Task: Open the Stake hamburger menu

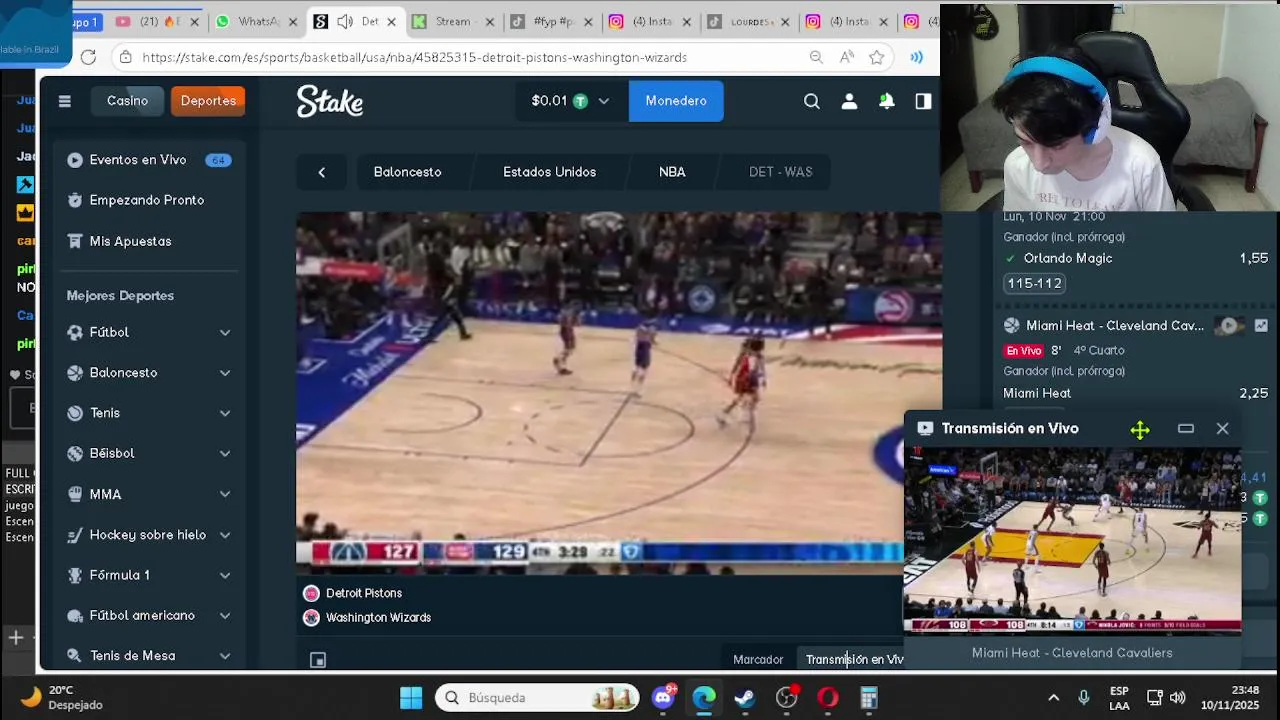Action: point(65,101)
